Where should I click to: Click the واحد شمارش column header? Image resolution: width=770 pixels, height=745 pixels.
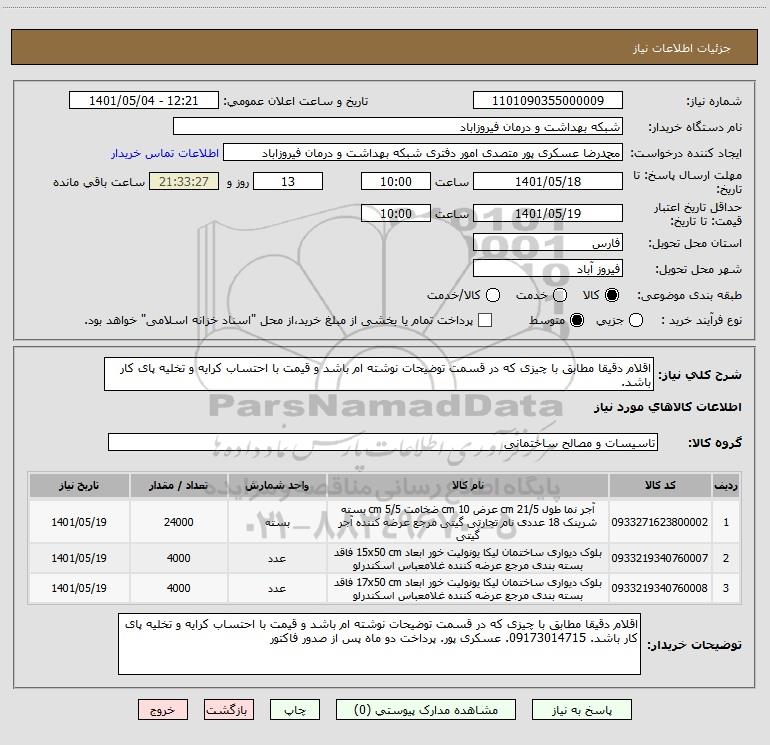(277, 485)
